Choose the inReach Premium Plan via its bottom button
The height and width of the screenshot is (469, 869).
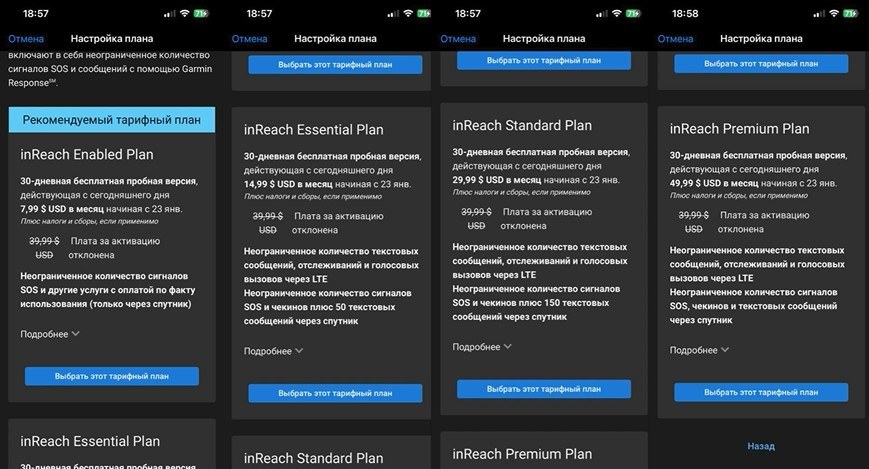click(x=761, y=392)
